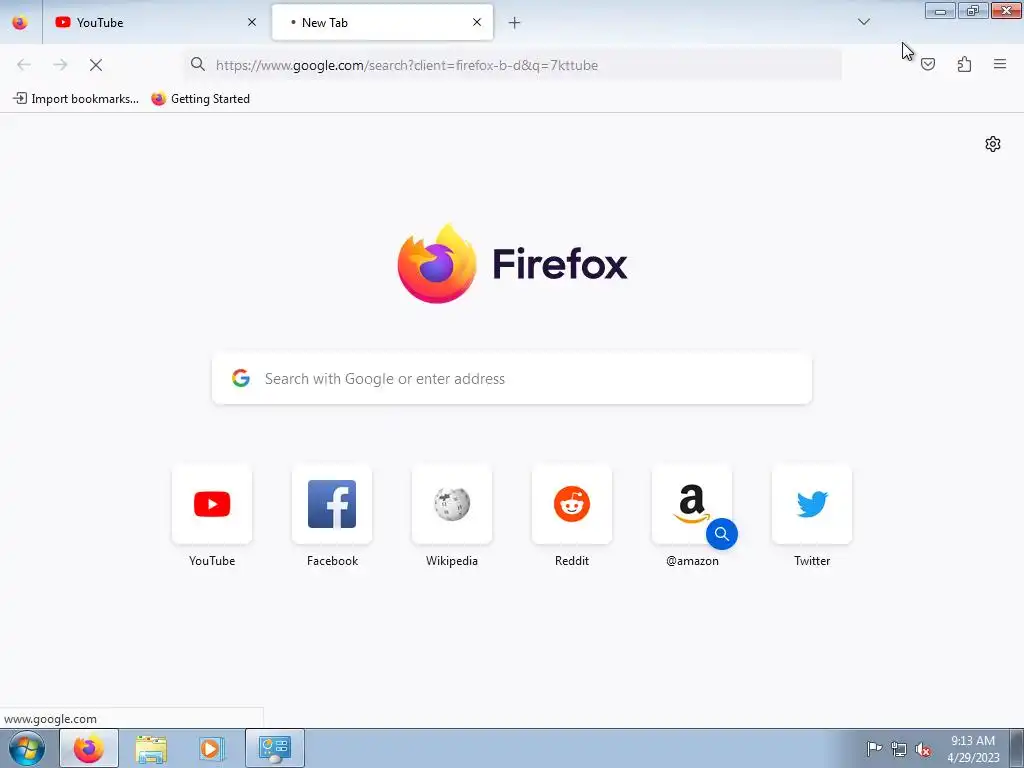Viewport: 1024px width, 768px height.
Task: Switch to the YouTube tab
Action: coord(155,22)
